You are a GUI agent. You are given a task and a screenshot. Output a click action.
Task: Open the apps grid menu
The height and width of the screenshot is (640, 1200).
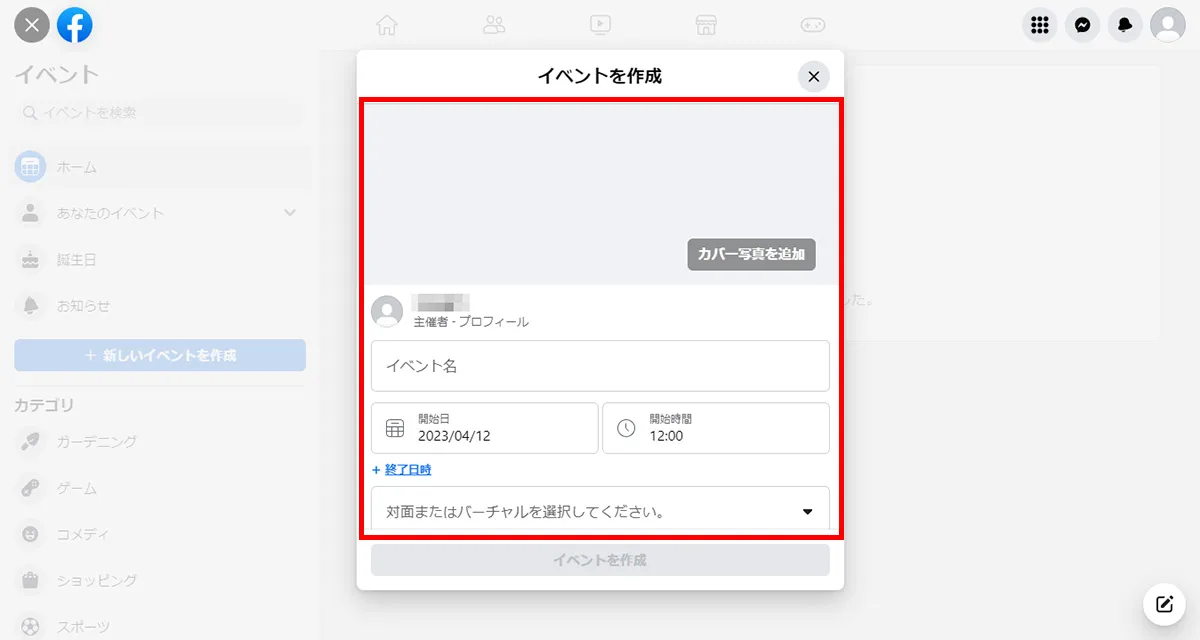click(x=1039, y=25)
